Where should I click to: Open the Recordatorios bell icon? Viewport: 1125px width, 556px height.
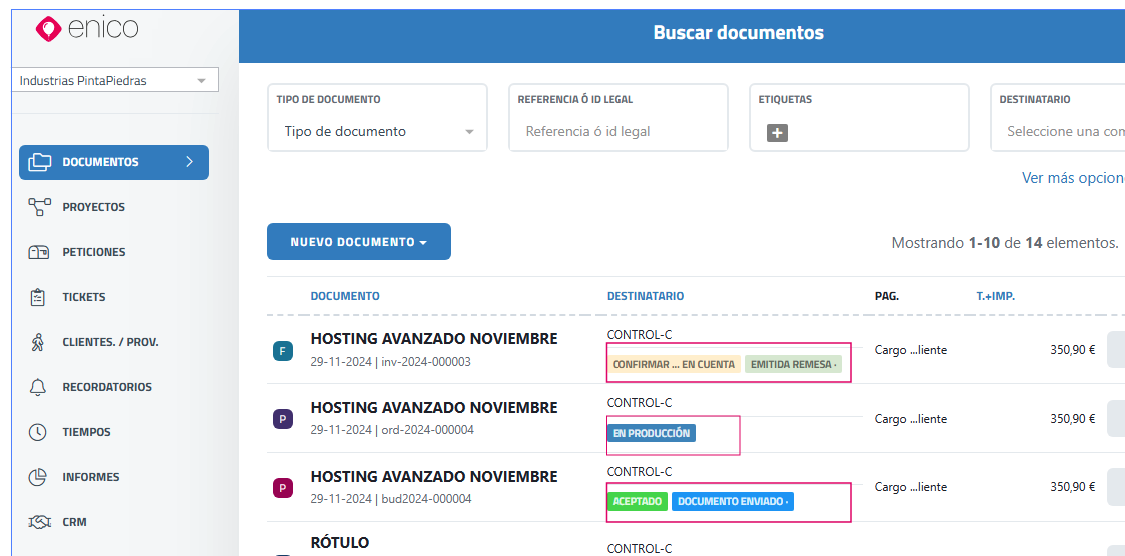click(39, 387)
